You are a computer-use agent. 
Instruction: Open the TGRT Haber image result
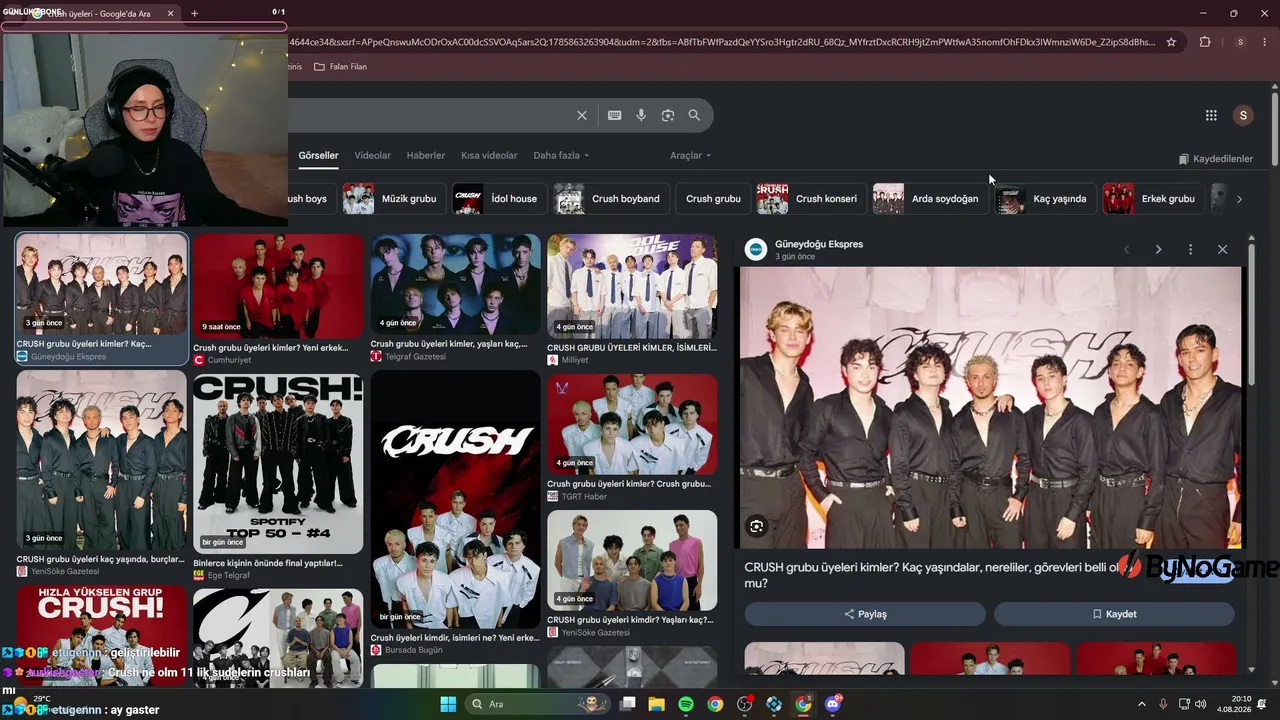click(632, 424)
